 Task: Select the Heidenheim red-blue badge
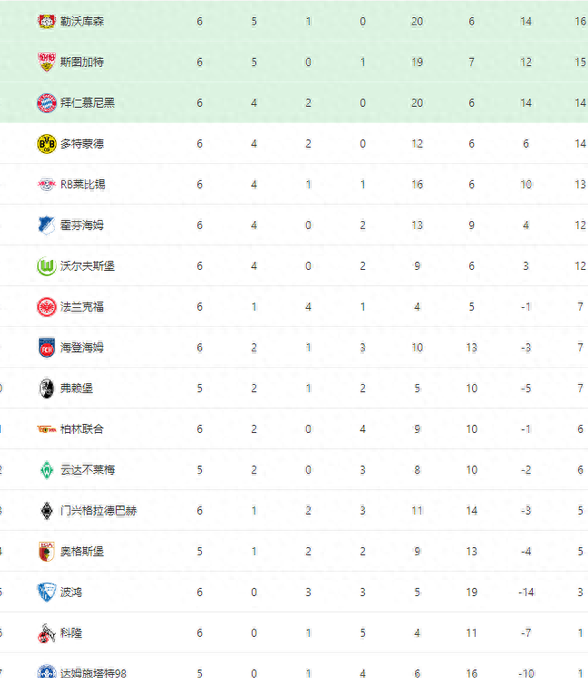(46, 348)
